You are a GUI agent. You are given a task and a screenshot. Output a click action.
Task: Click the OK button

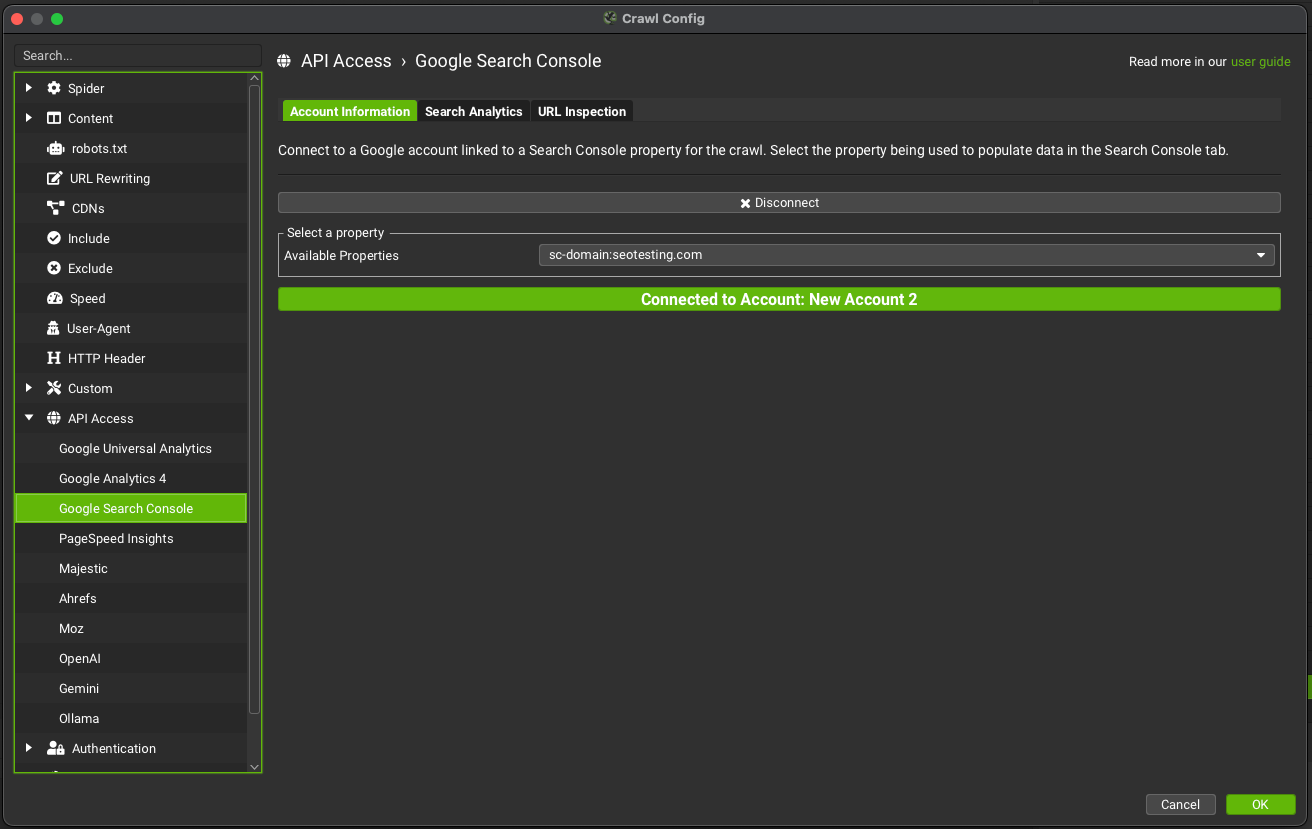pyautogui.click(x=1260, y=804)
